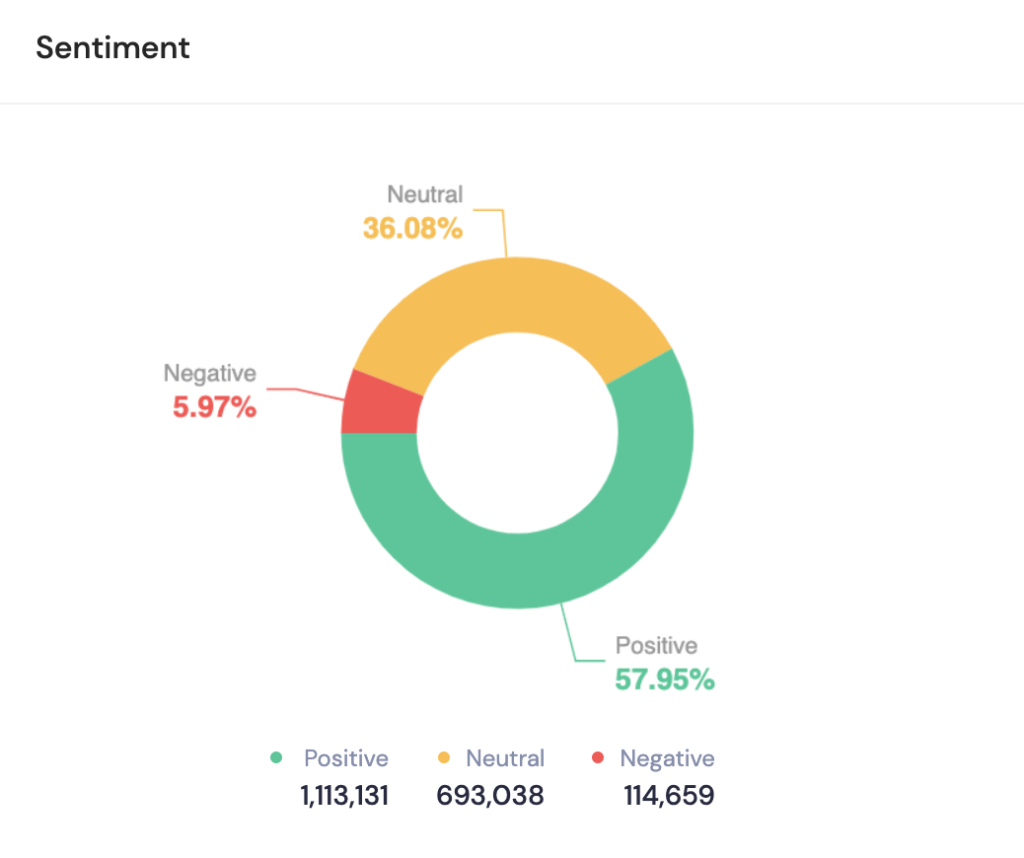Toggle the Positive series legend label
Screen dimensions: 1024x858
tap(346, 758)
